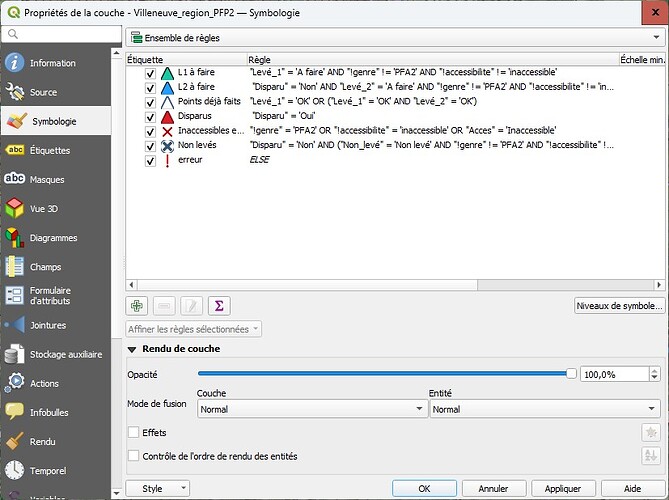
Task: Click the Aide button
Action: point(633,488)
